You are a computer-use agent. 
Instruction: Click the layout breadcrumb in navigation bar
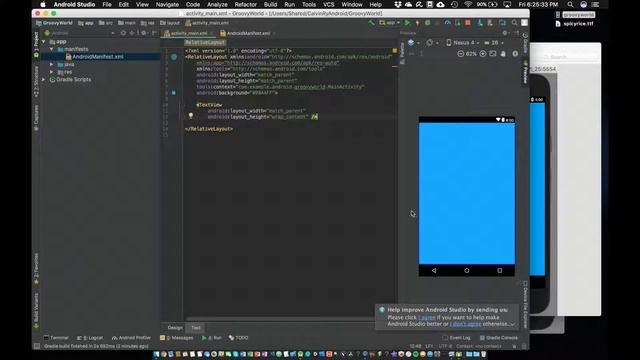(x=170, y=23)
